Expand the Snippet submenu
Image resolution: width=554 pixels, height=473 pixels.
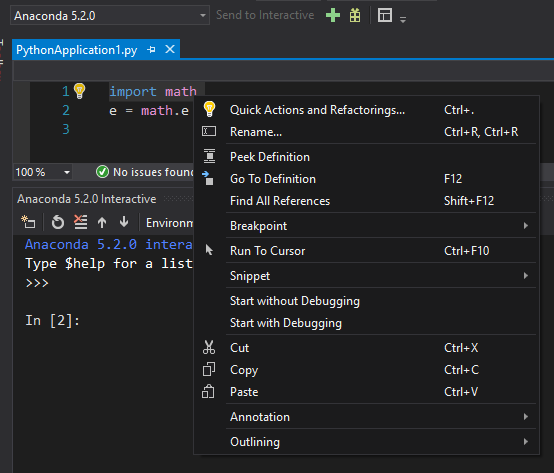point(366,276)
